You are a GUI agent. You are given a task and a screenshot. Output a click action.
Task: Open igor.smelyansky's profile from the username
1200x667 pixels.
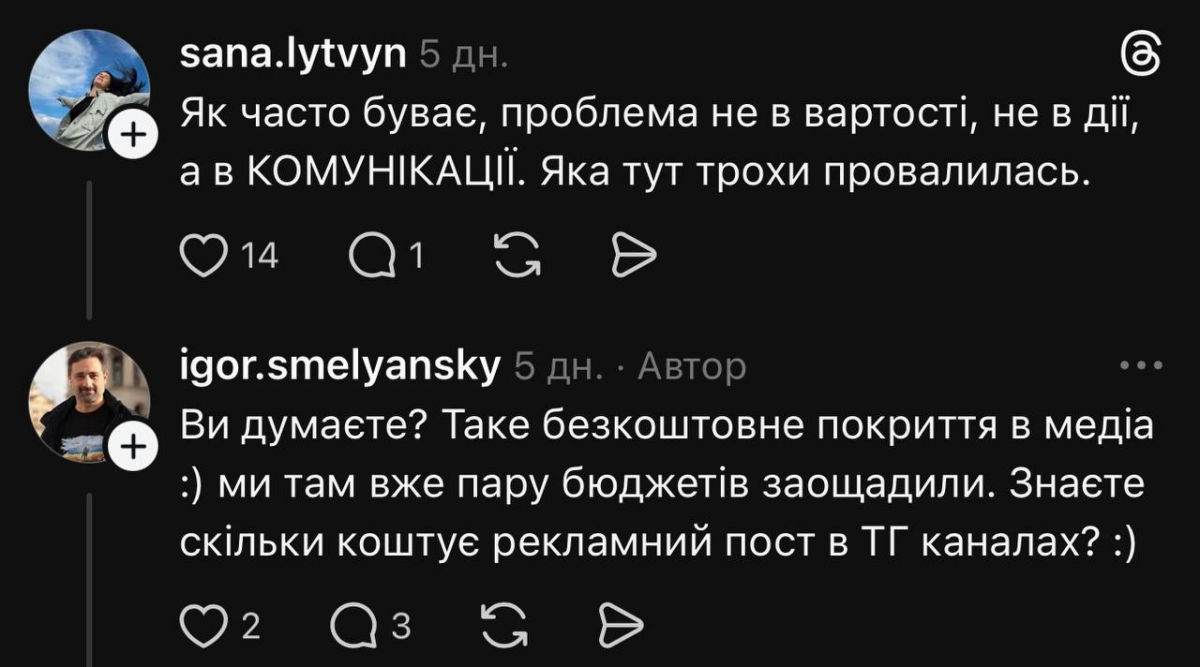click(x=340, y=367)
